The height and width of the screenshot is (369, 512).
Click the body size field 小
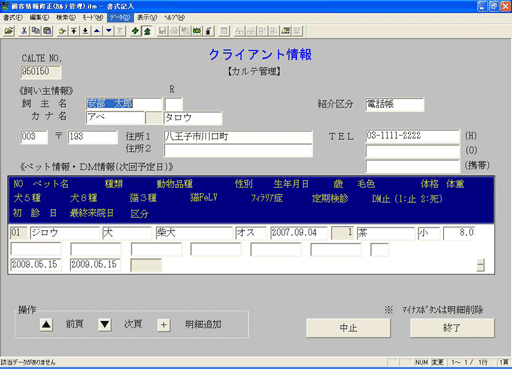pos(429,233)
